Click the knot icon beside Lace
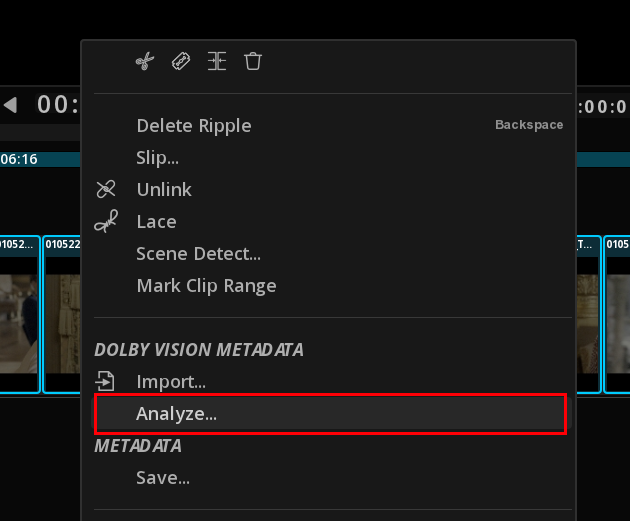This screenshot has height=521, width=630. [106, 221]
